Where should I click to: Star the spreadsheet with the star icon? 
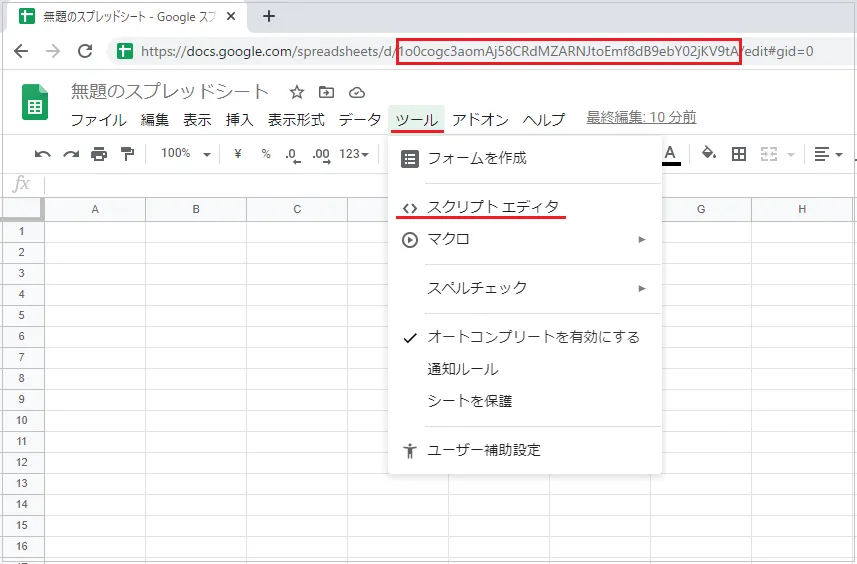click(296, 92)
